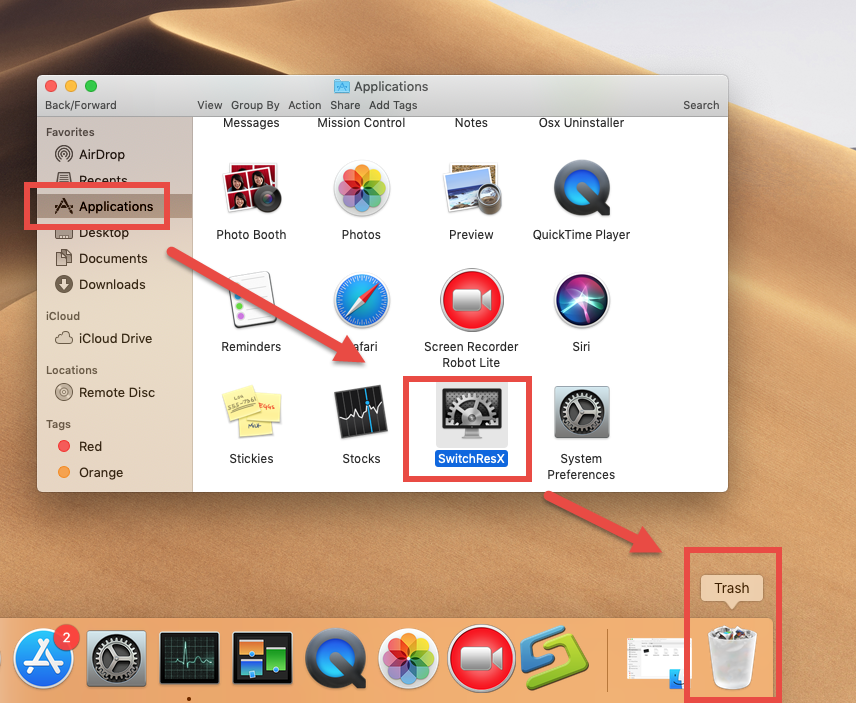Select the Stickies app icon
Screen dimensions: 856x703
[x=251, y=412]
